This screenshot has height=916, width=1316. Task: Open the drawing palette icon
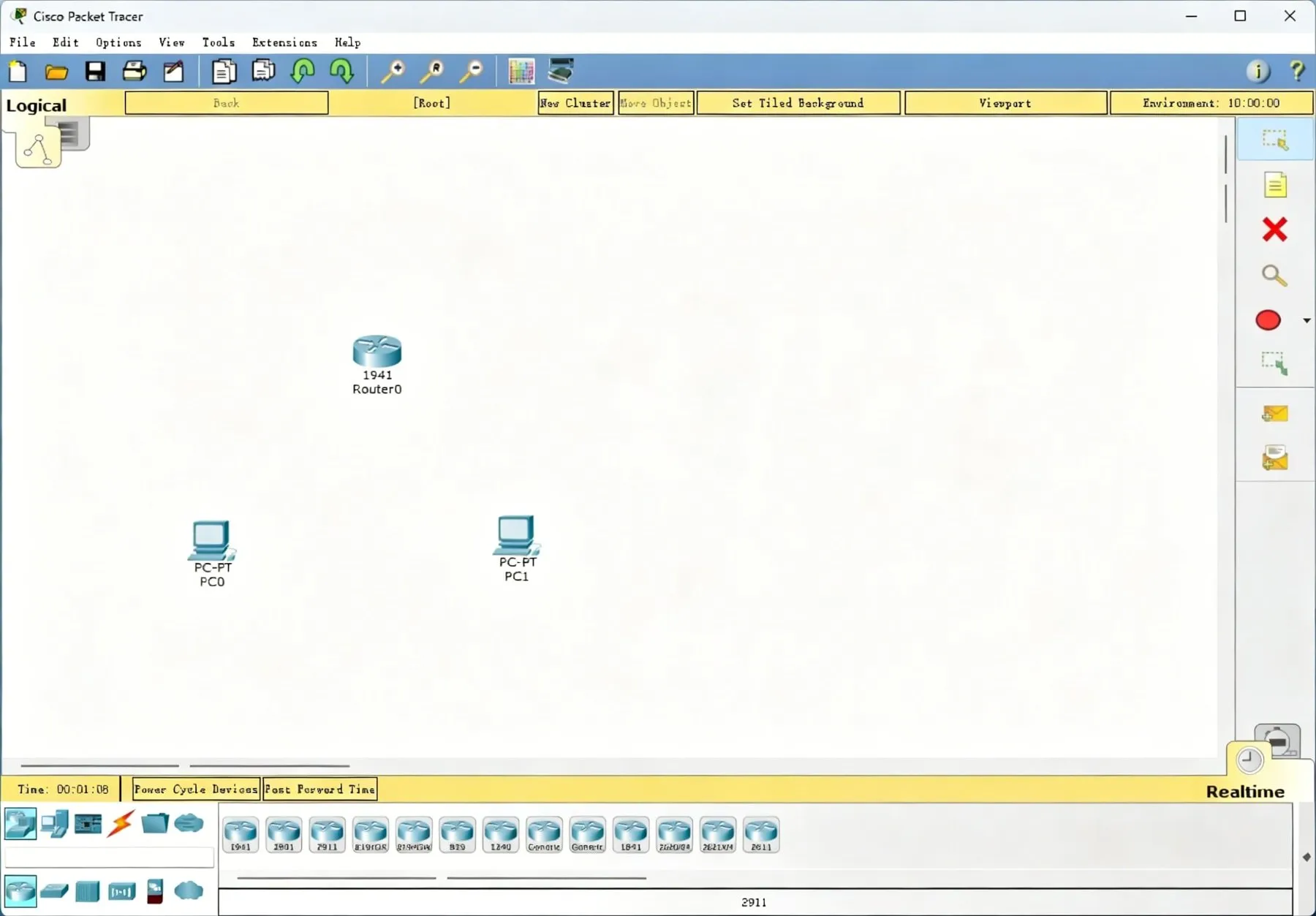(x=521, y=71)
